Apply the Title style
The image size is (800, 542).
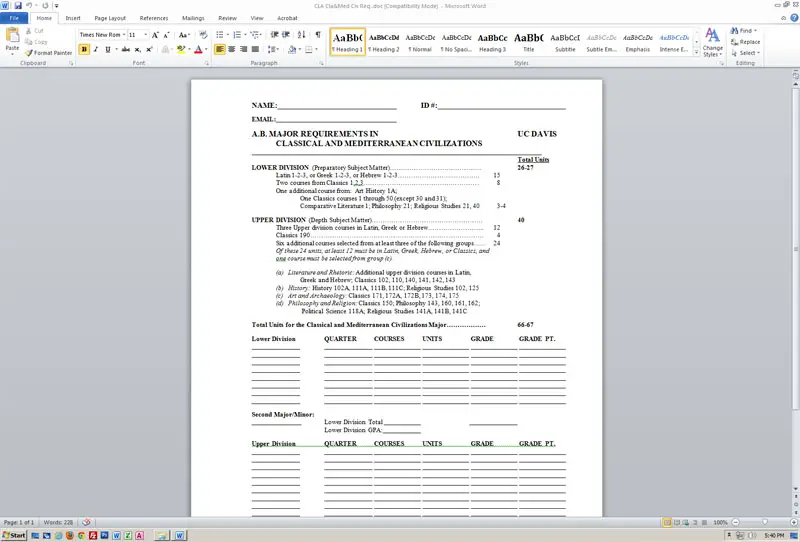529,42
